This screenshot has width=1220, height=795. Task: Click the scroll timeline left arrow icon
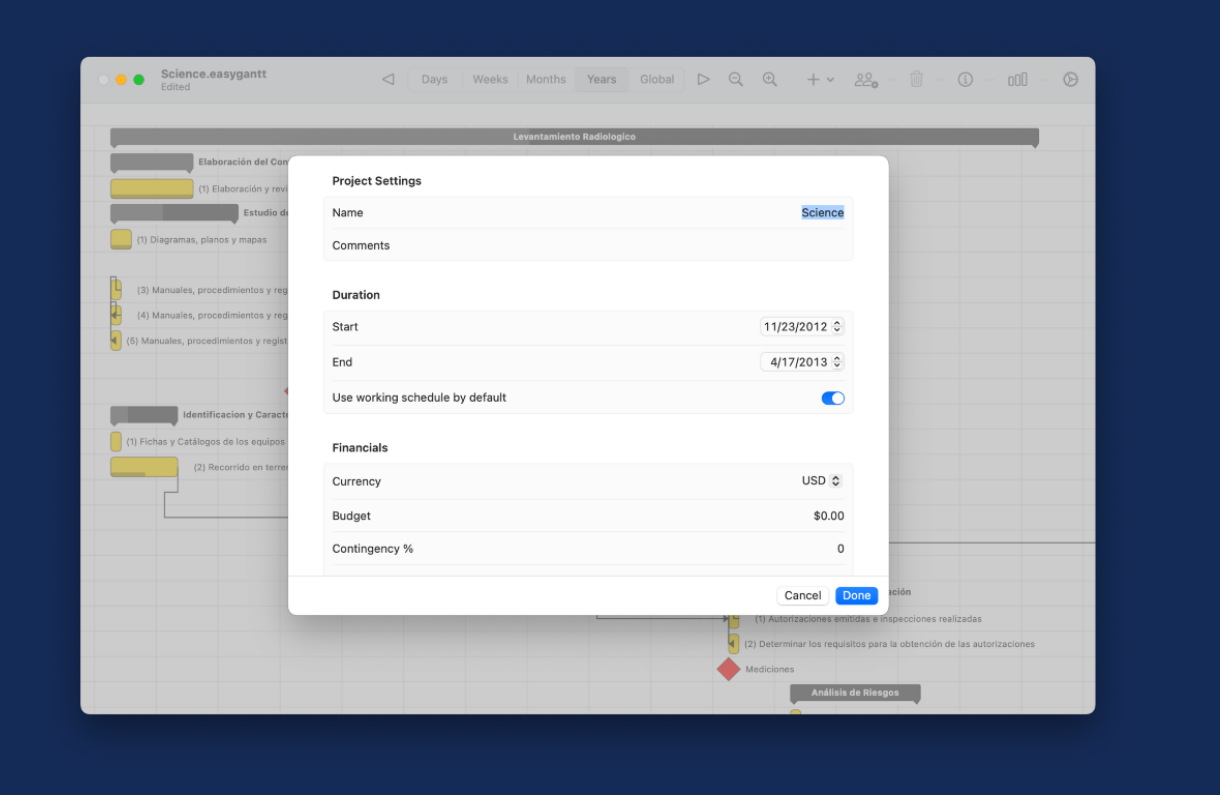(x=388, y=80)
